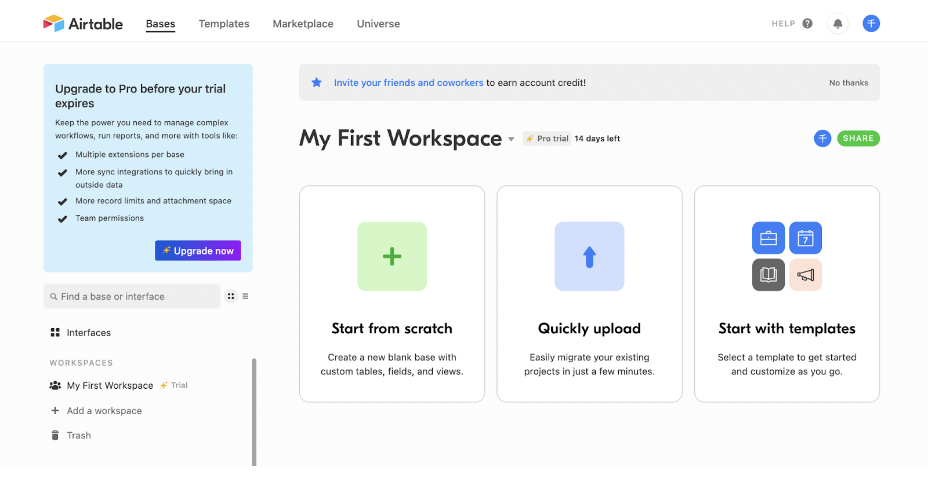Click the blue star icon in invite banner
The width and height of the screenshot is (930, 484).
317,82
